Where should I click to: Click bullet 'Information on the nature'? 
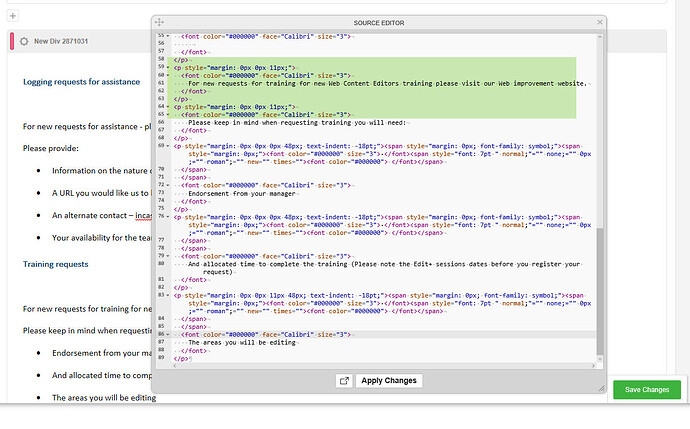point(101,171)
